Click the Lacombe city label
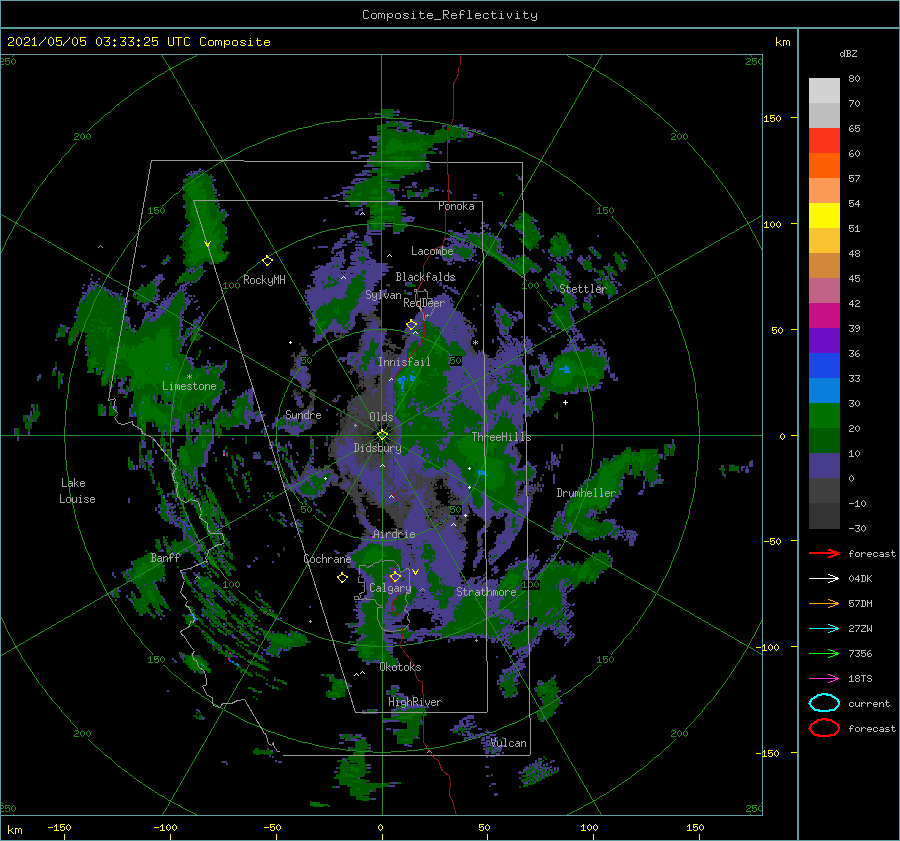 click(x=432, y=251)
